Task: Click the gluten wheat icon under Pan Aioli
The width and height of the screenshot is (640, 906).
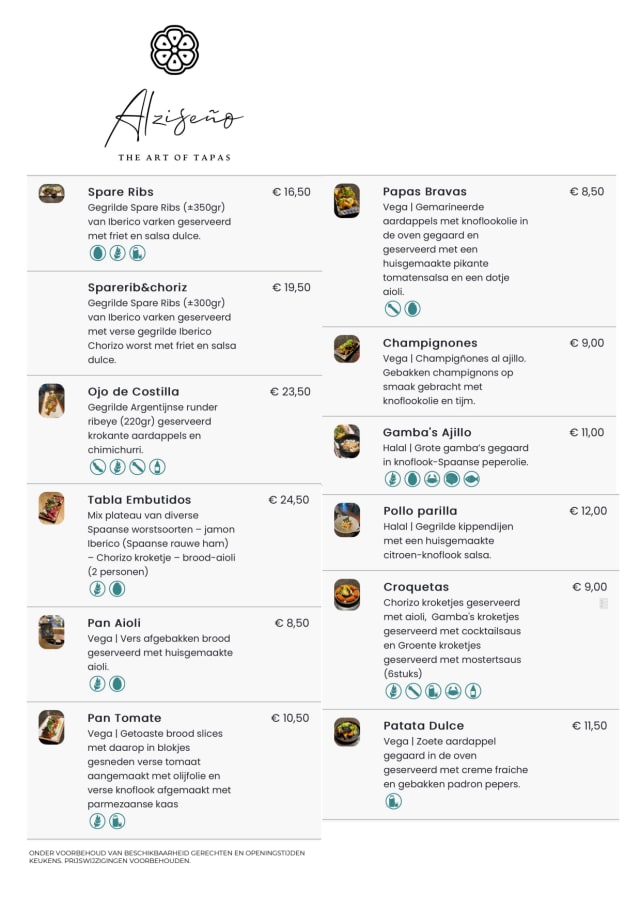Action: (97, 684)
